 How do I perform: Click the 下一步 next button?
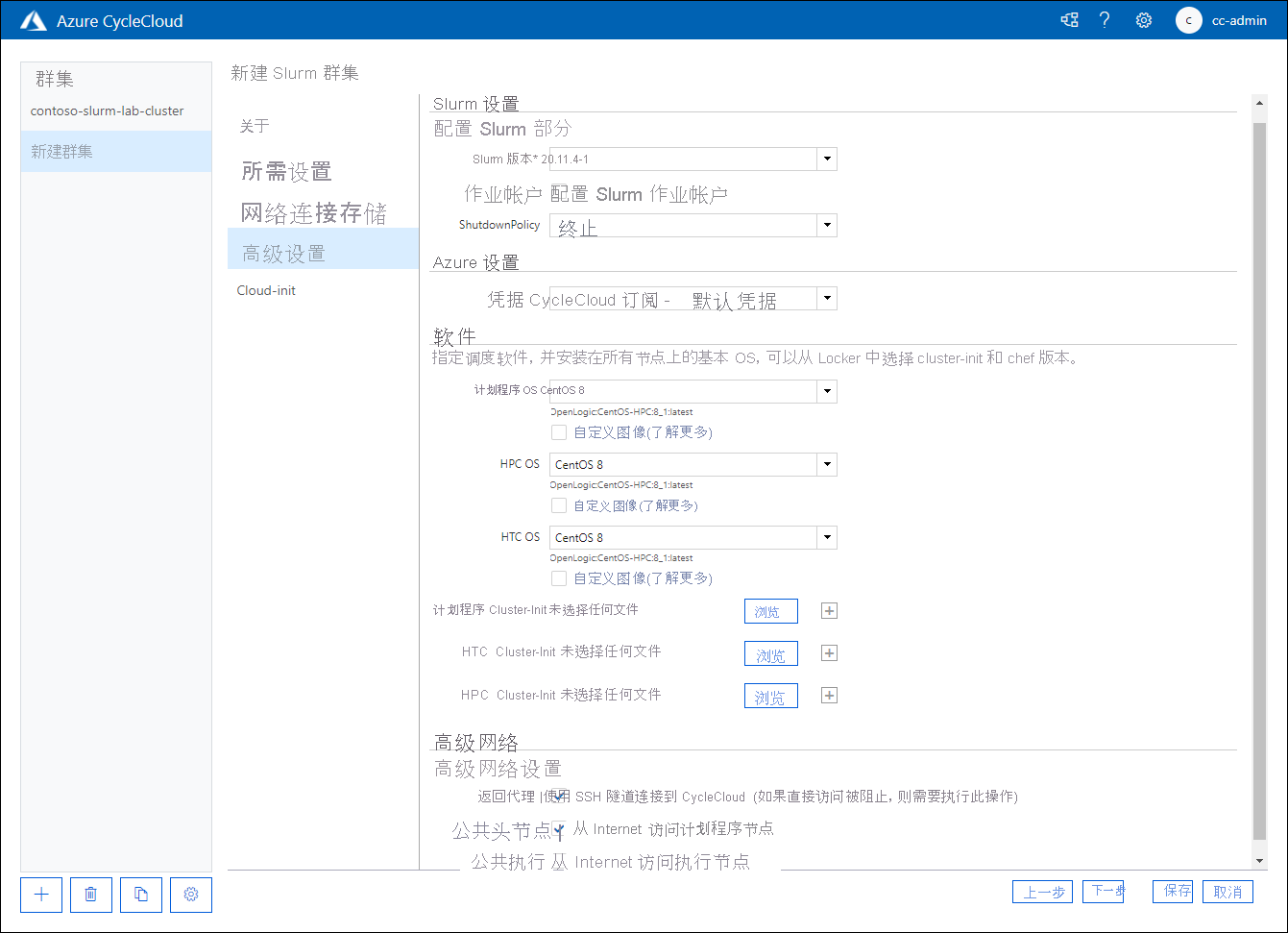click(x=1104, y=892)
